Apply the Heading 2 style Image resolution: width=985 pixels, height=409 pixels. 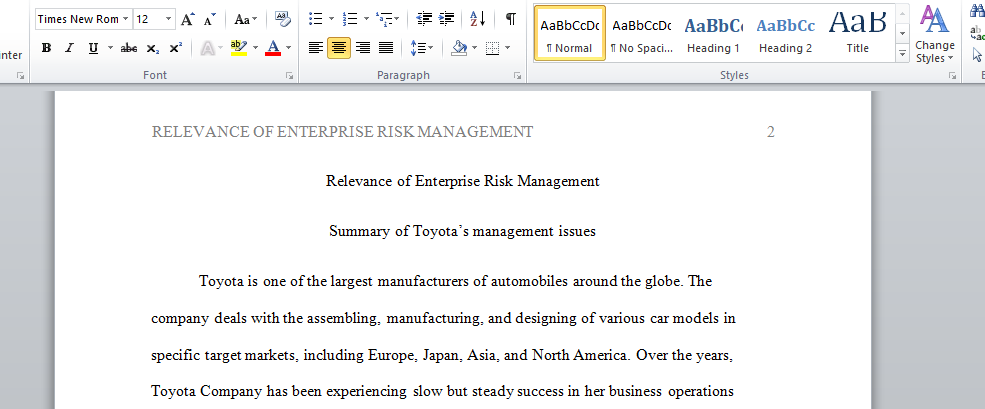click(785, 33)
